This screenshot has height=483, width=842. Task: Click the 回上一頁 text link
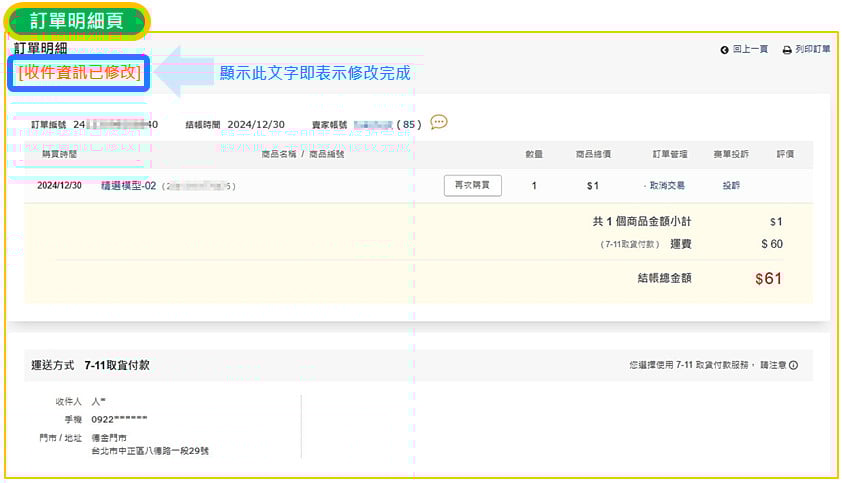750,49
